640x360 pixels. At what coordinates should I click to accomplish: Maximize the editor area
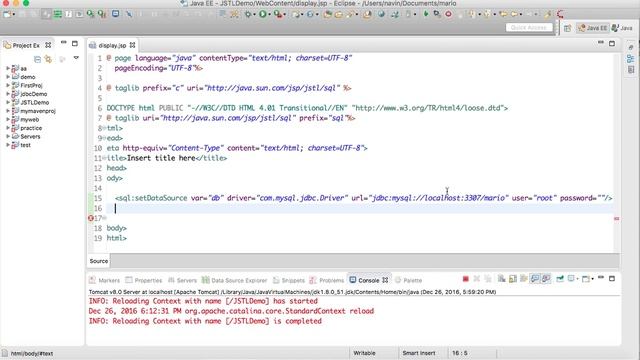click(x=612, y=43)
